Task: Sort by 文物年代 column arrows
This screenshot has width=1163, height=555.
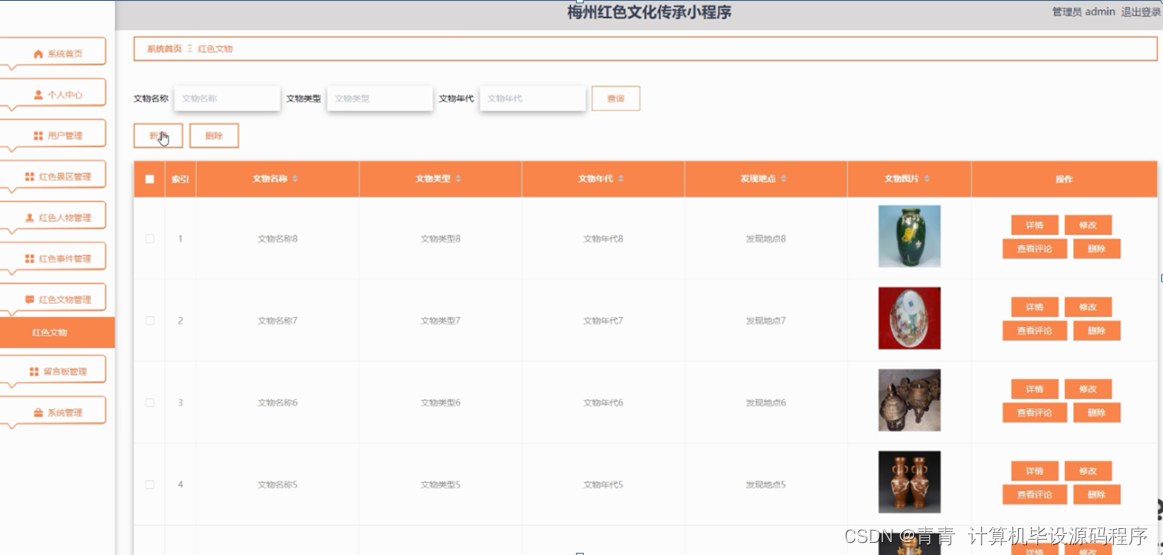Action: (621, 179)
